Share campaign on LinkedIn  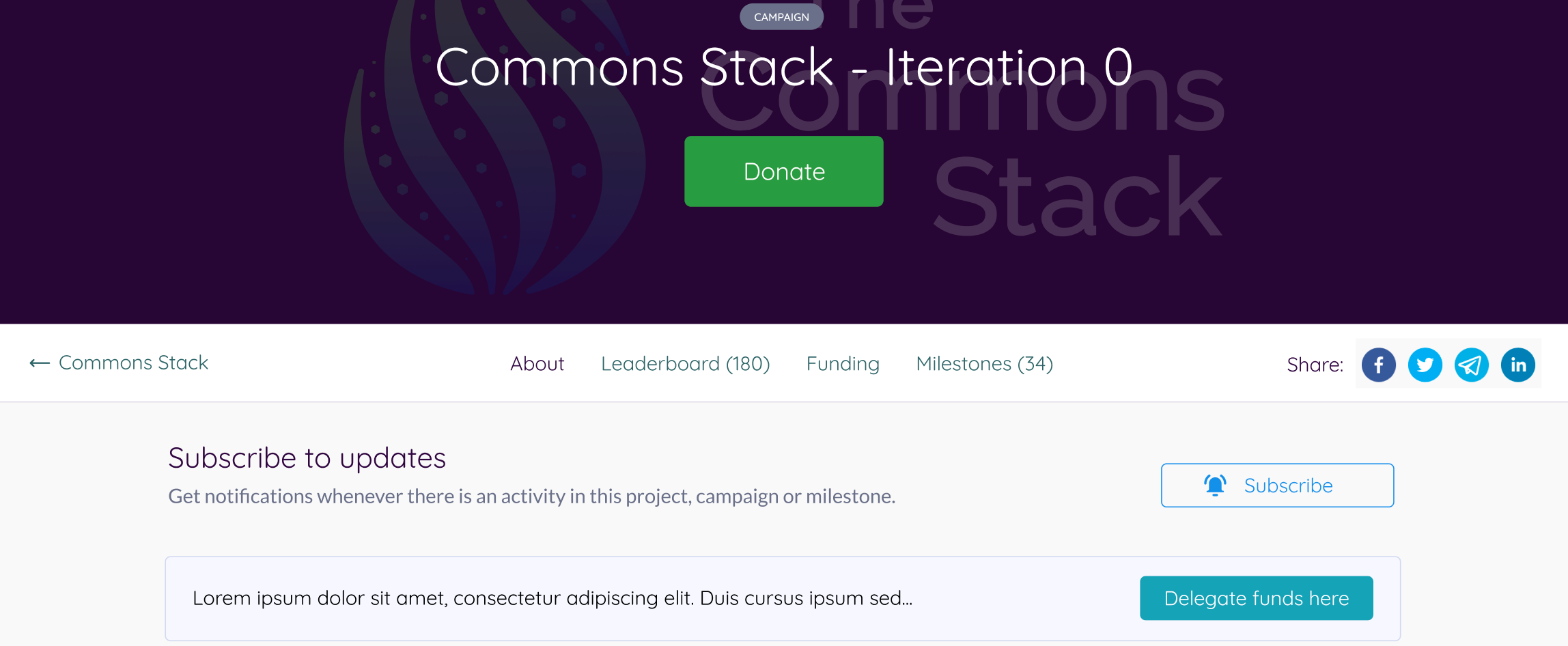pos(1517,365)
